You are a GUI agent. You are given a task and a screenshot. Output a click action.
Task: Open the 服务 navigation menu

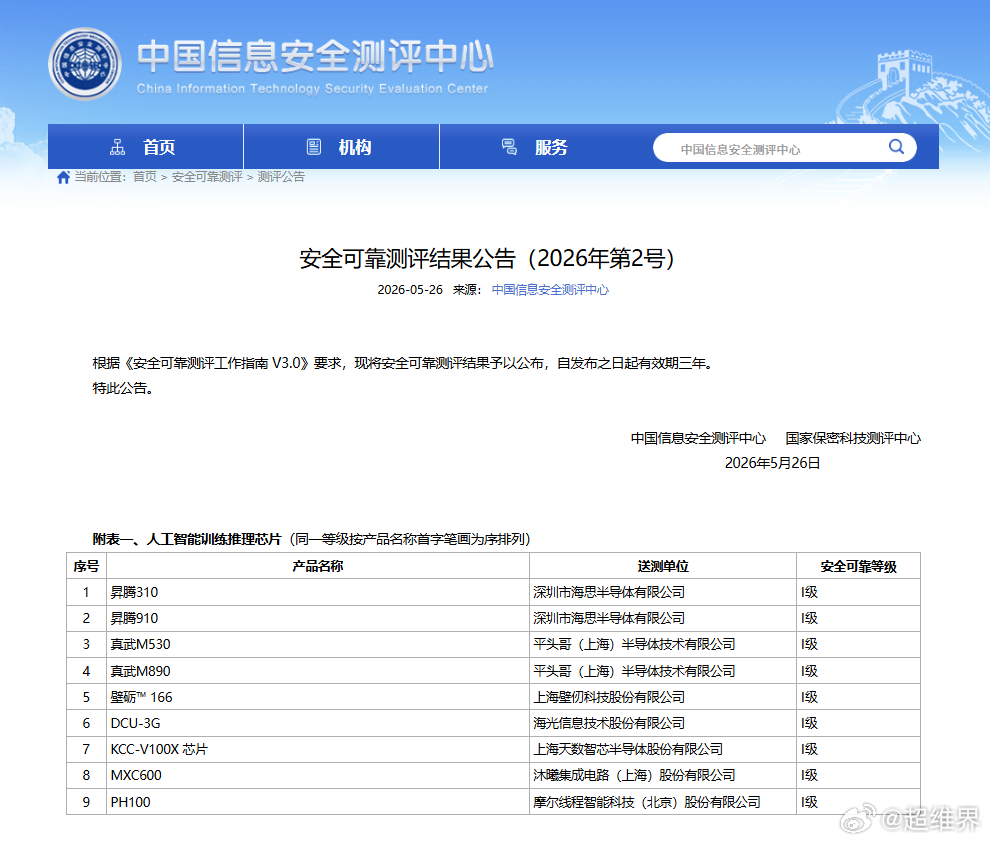pos(538,146)
